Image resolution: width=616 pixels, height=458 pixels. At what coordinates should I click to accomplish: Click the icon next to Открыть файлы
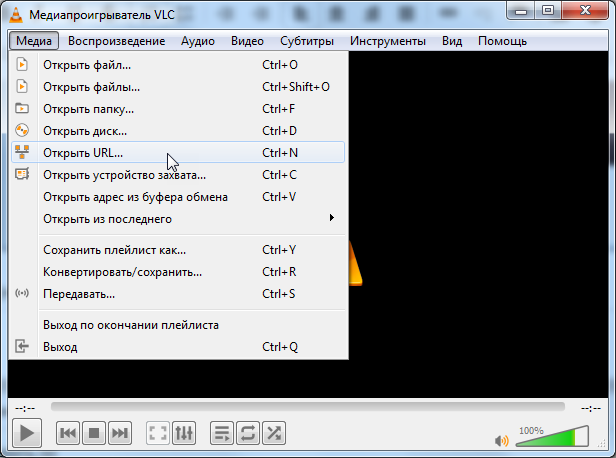click(22, 86)
